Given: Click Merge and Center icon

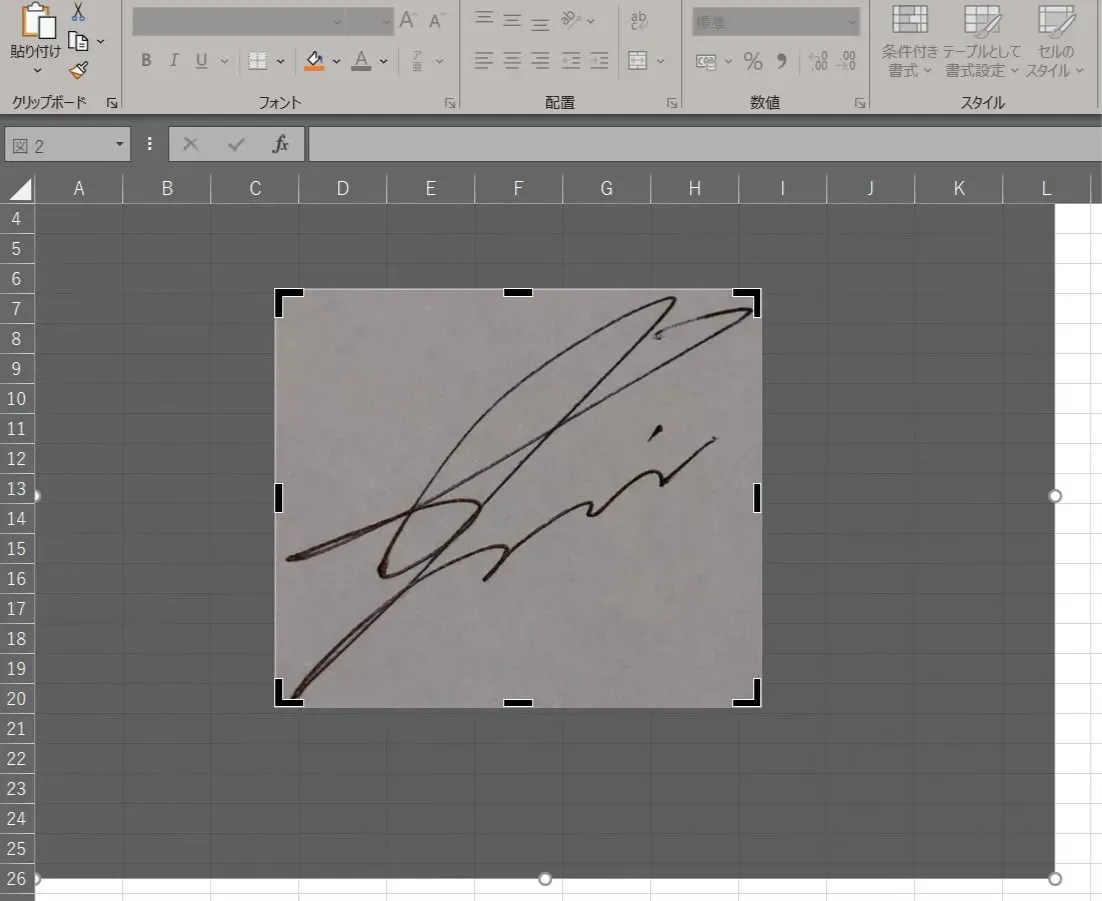Looking at the screenshot, I should click(x=637, y=60).
